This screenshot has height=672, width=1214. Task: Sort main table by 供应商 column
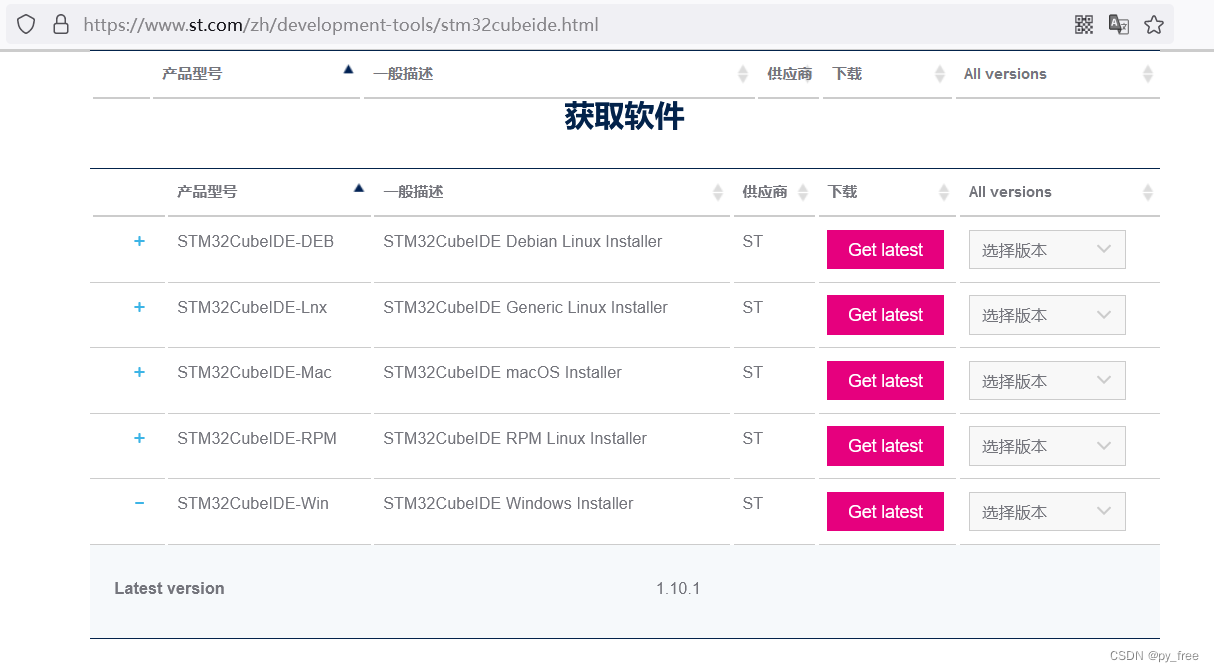click(774, 192)
